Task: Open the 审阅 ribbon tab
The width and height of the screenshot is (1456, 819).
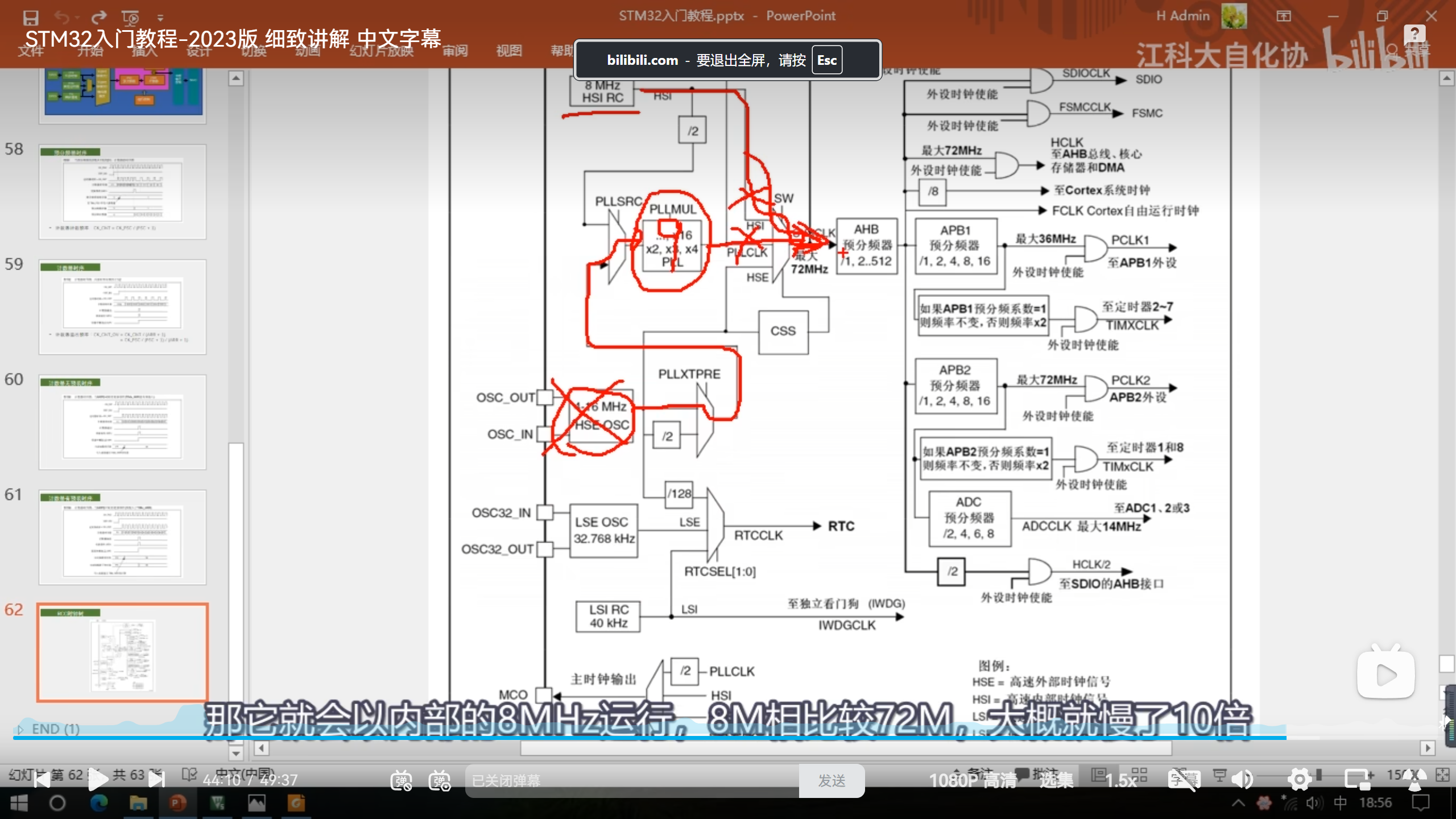Action: [455, 51]
